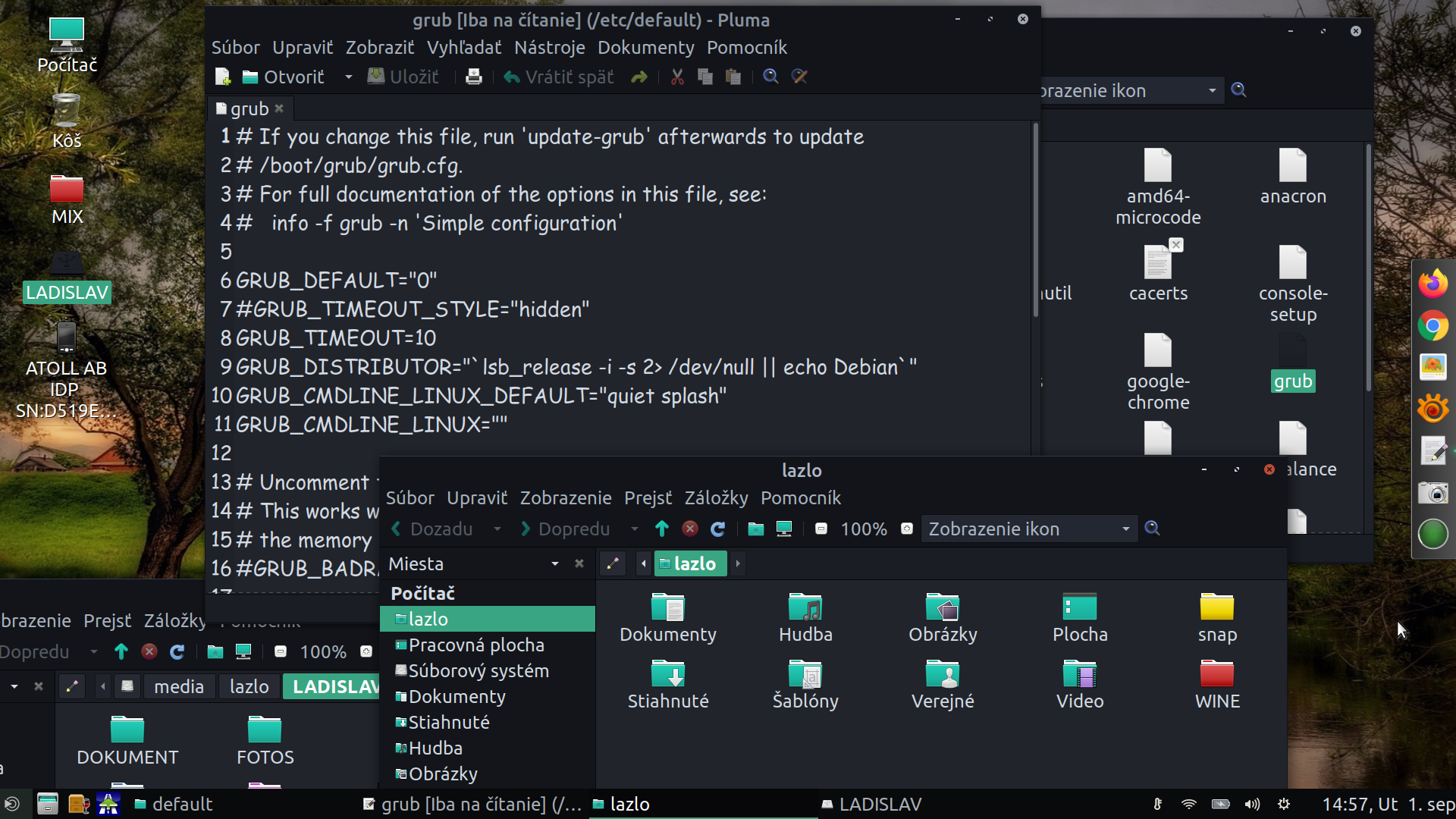Viewport: 1456px width, 819px height.
Task: Click the computer icon in lazlo toolbar
Action: [x=784, y=529]
